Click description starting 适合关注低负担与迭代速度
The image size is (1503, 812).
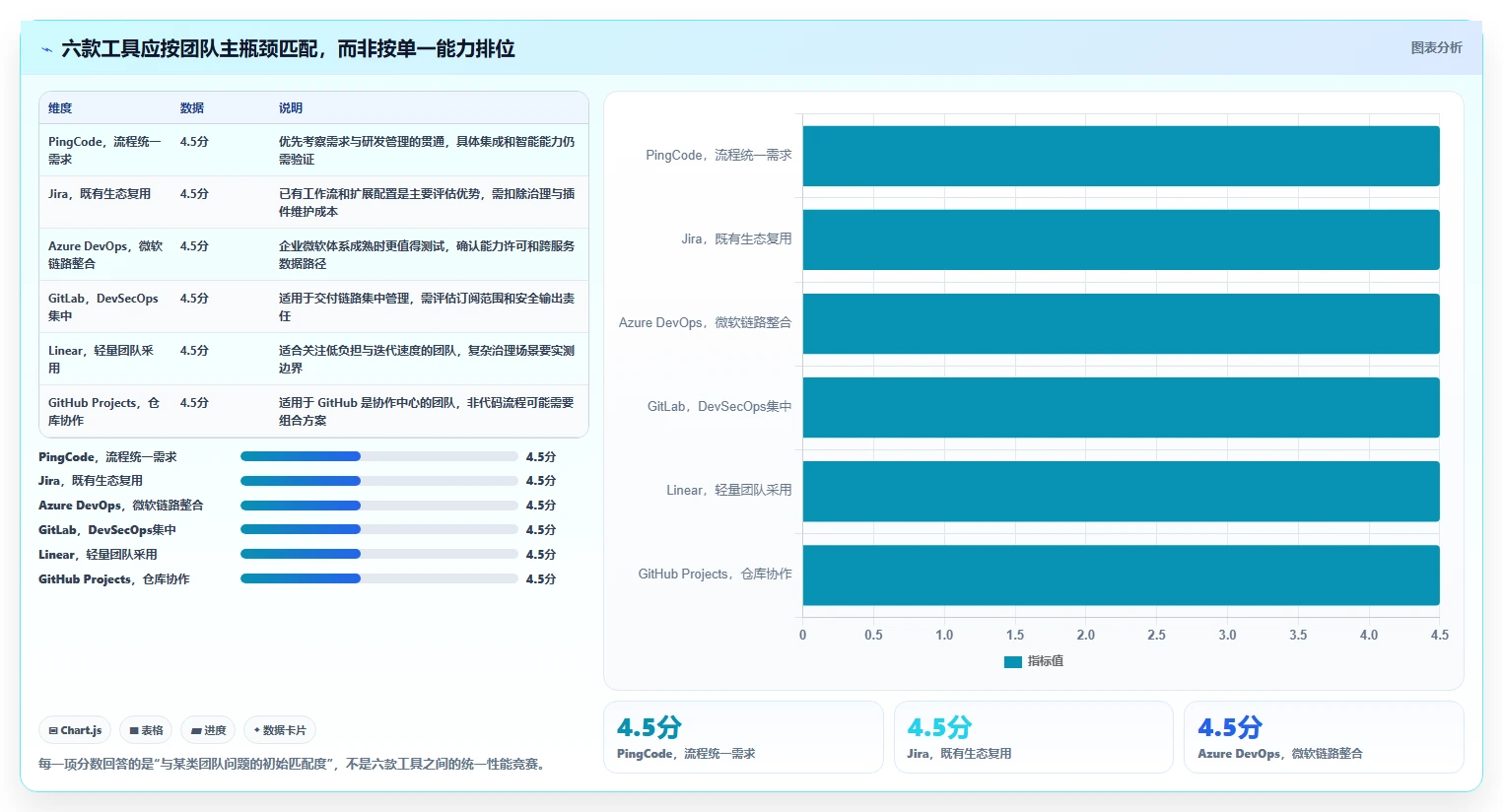coord(427,359)
